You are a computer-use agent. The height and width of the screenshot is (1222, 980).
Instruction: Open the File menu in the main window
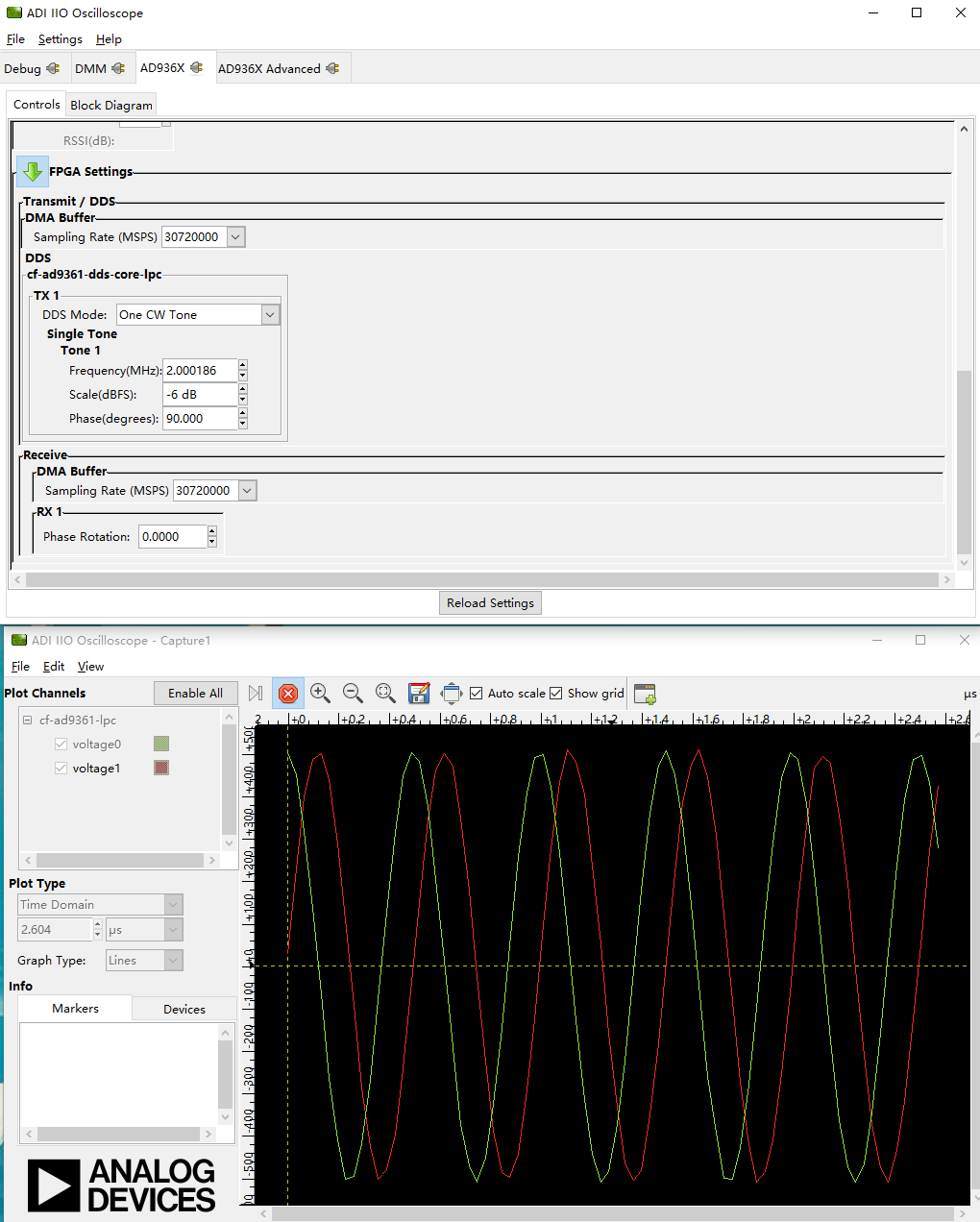click(x=15, y=39)
